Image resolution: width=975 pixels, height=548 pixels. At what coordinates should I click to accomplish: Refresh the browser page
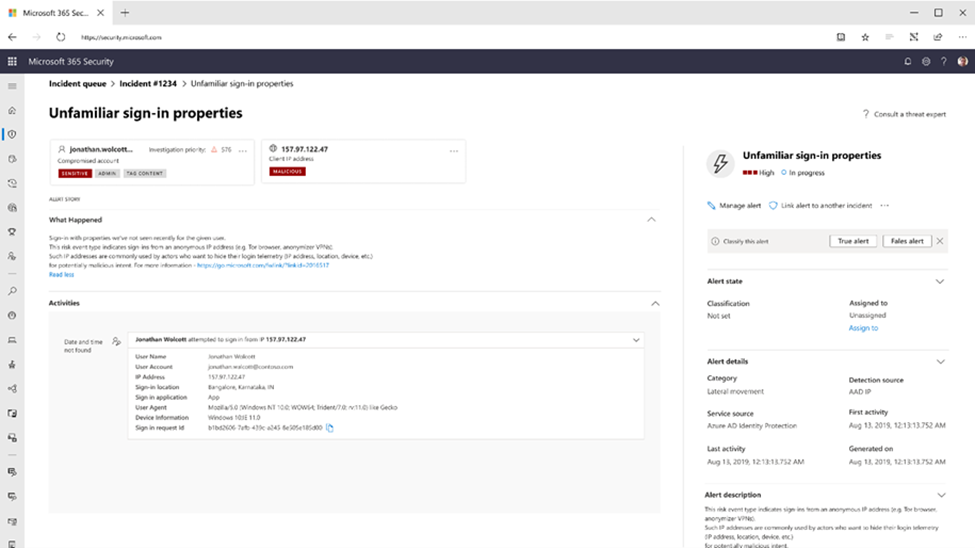(x=60, y=37)
